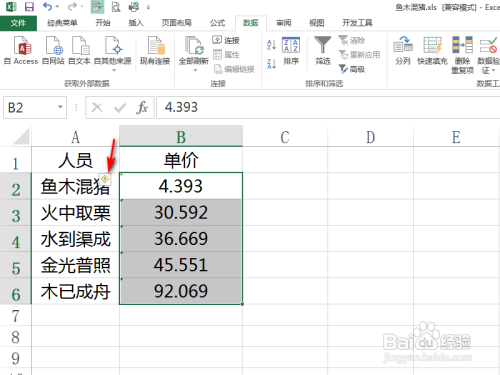Viewport: 500px width, 375px height.
Task: Open existing connections (现有连接)
Action: pyautogui.click(x=155, y=50)
